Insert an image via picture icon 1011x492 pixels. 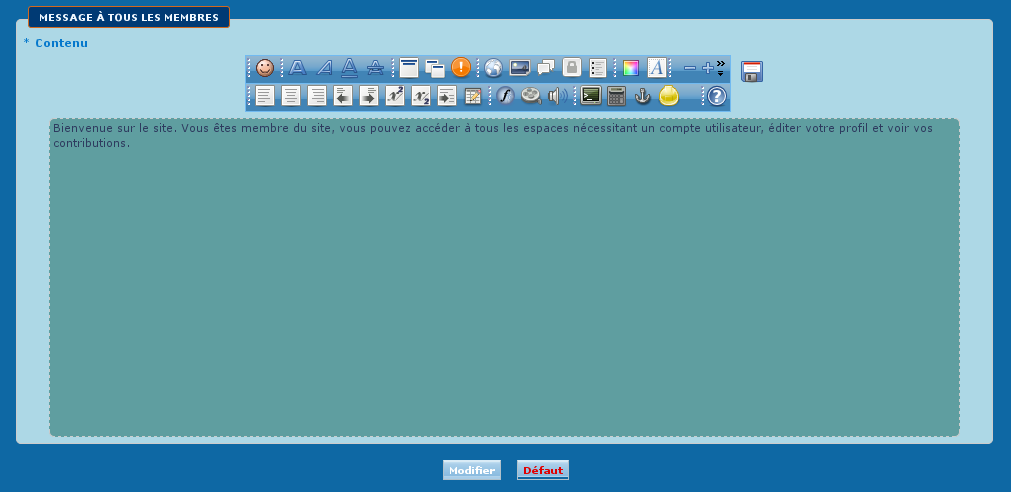click(520, 68)
